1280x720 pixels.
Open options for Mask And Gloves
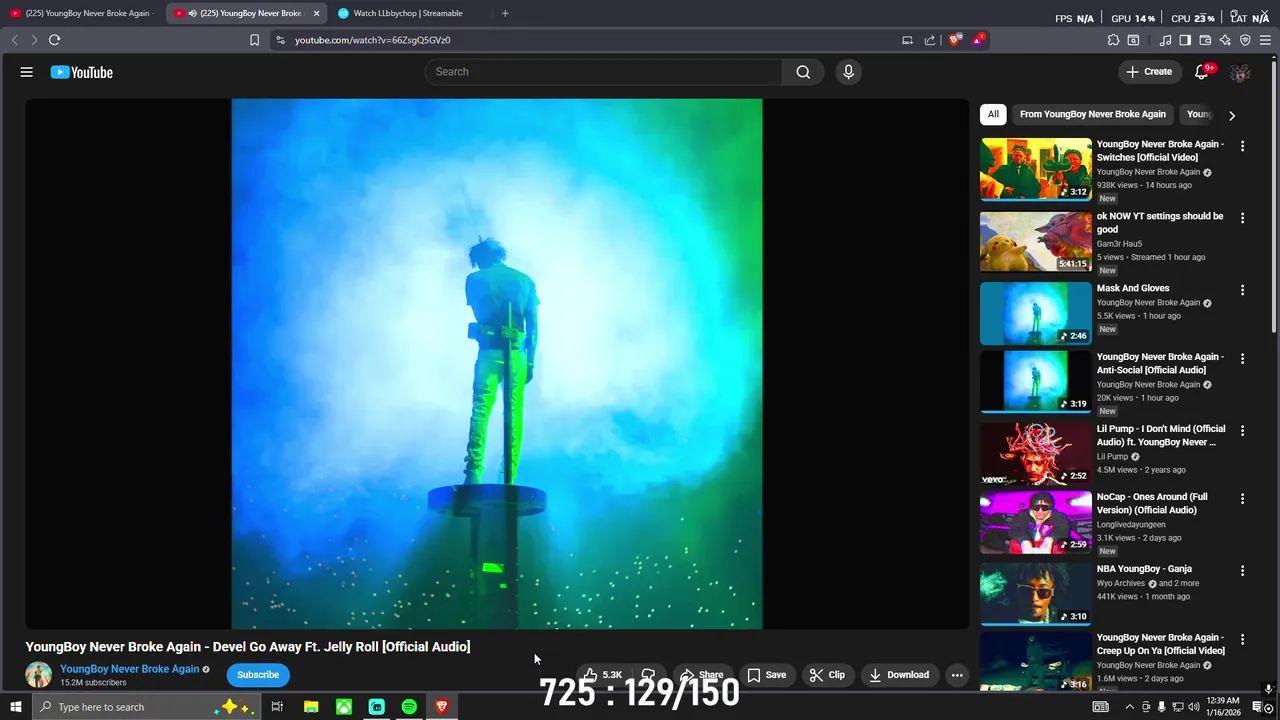pyautogui.click(x=1242, y=290)
